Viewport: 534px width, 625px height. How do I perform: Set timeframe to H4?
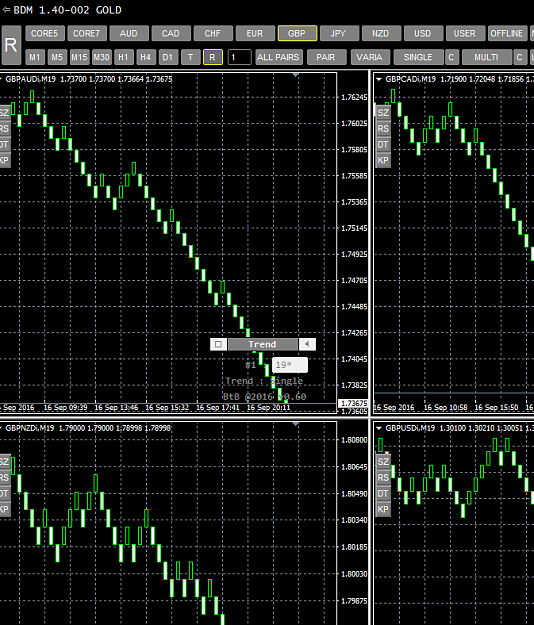click(146, 57)
